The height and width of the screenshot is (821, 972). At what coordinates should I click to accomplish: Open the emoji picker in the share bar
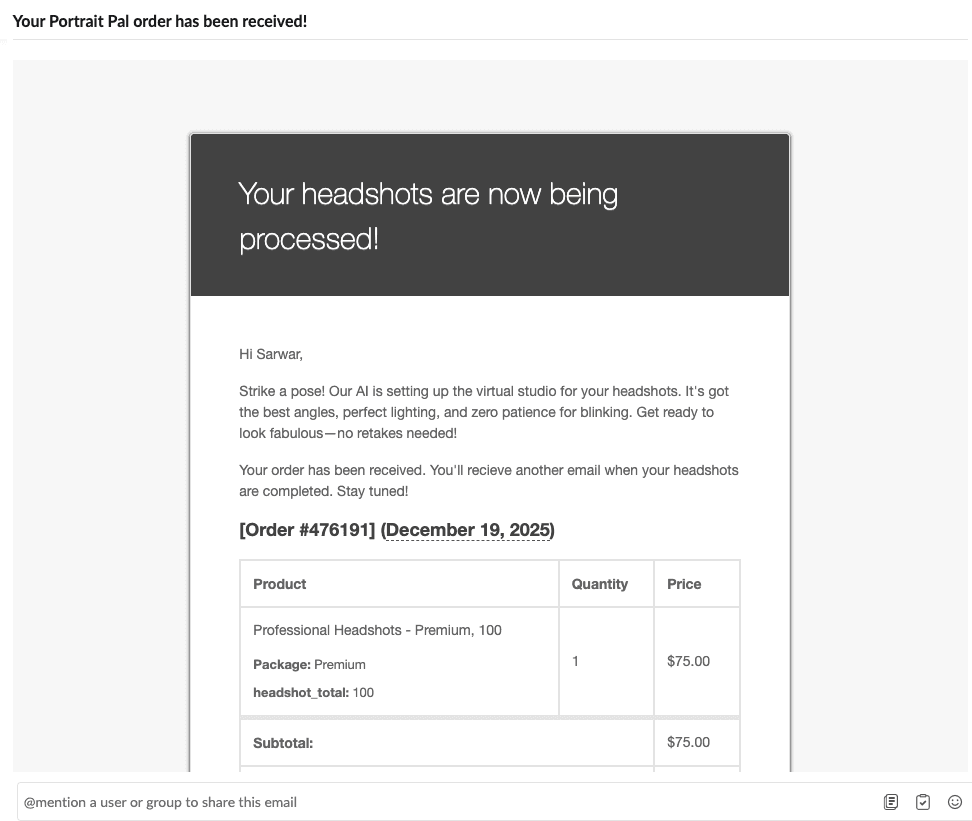[956, 801]
